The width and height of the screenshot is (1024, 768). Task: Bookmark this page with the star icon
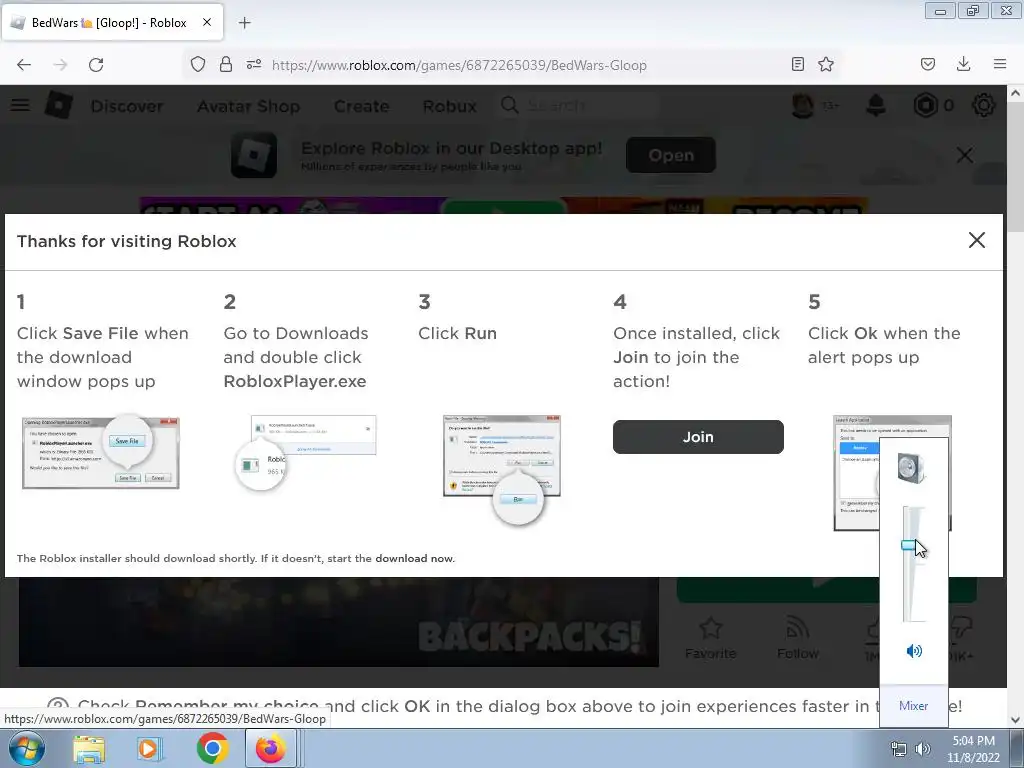tap(825, 64)
